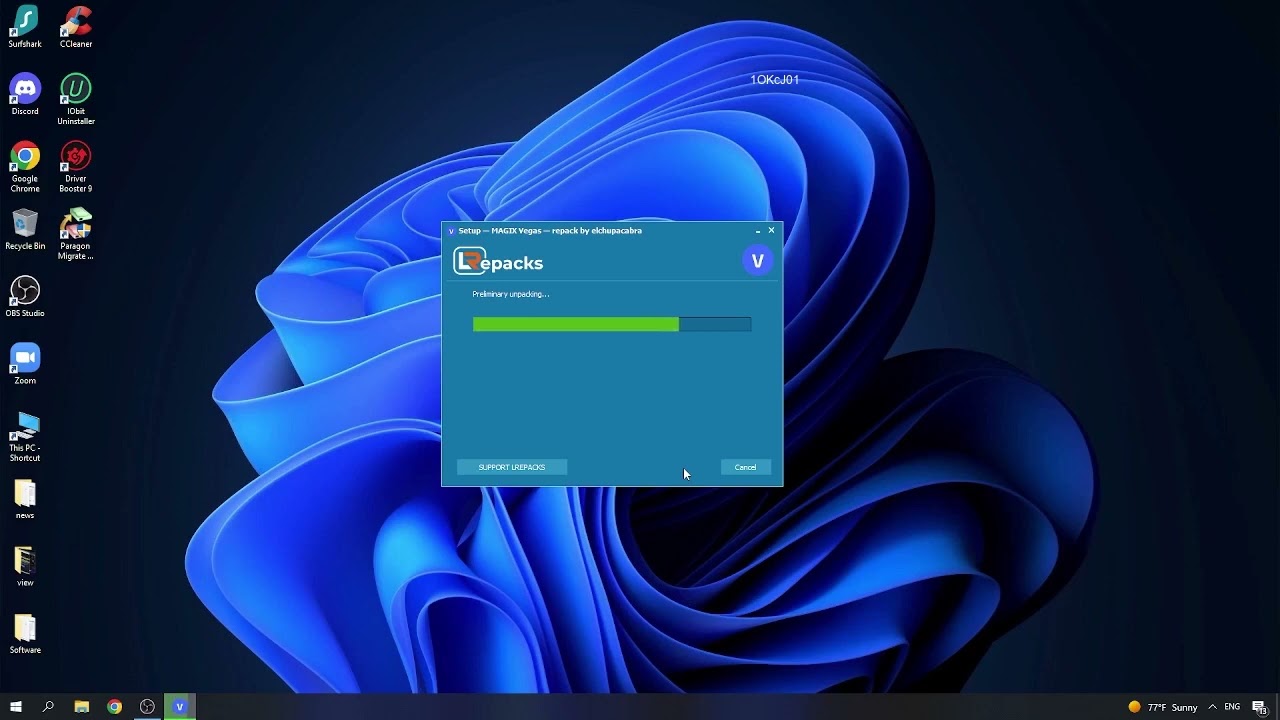Select the OBS Studio desktop shortcut
Screen dimensions: 1280x720
[x=25, y=297]
